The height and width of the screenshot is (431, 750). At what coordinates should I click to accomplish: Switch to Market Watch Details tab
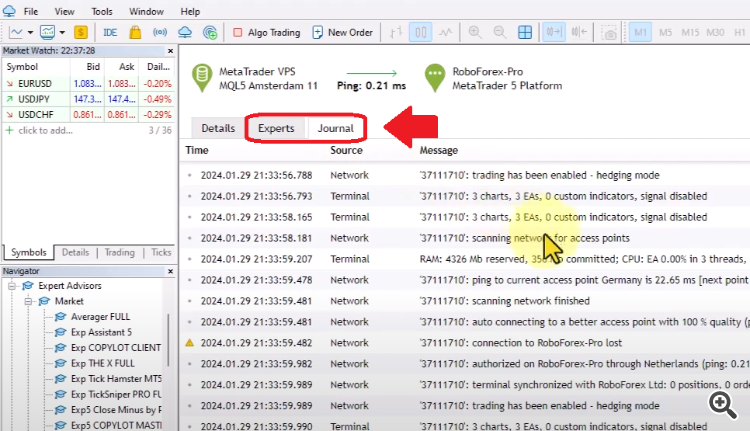click(x=75, y=253)
